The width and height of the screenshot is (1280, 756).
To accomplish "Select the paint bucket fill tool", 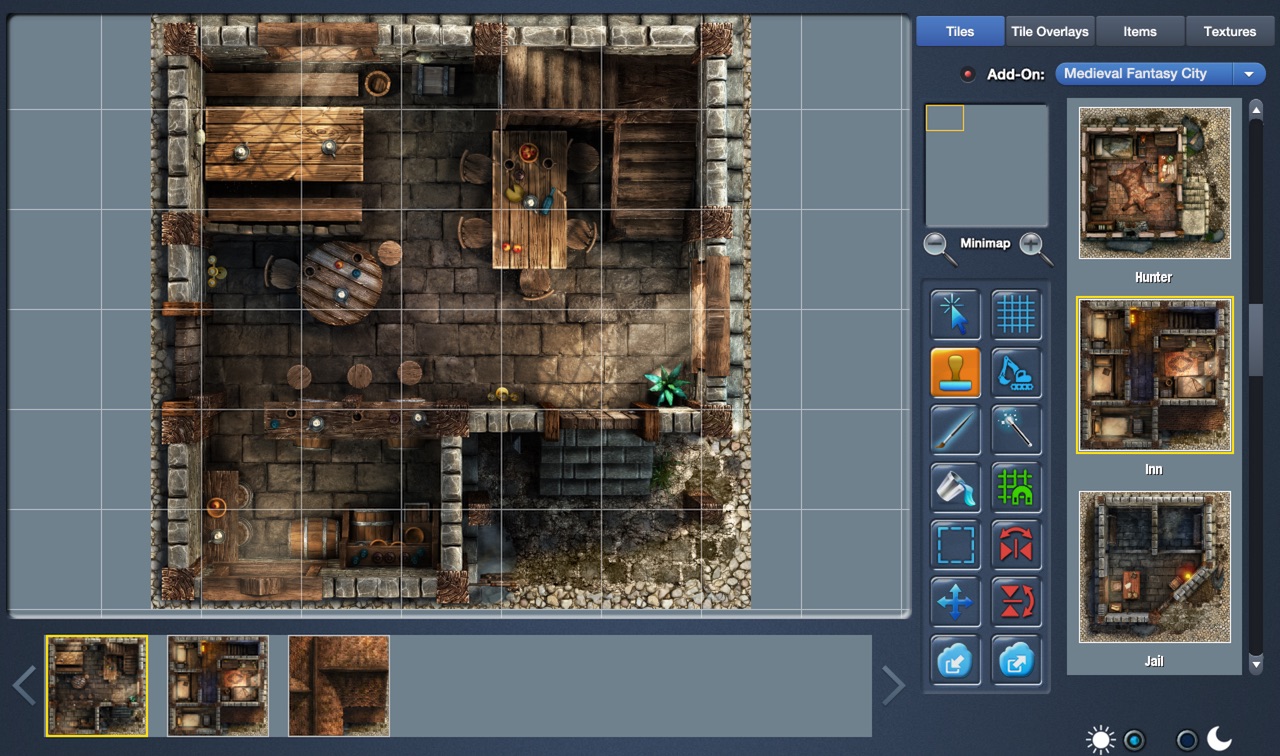I will click(x=955, y=488).
